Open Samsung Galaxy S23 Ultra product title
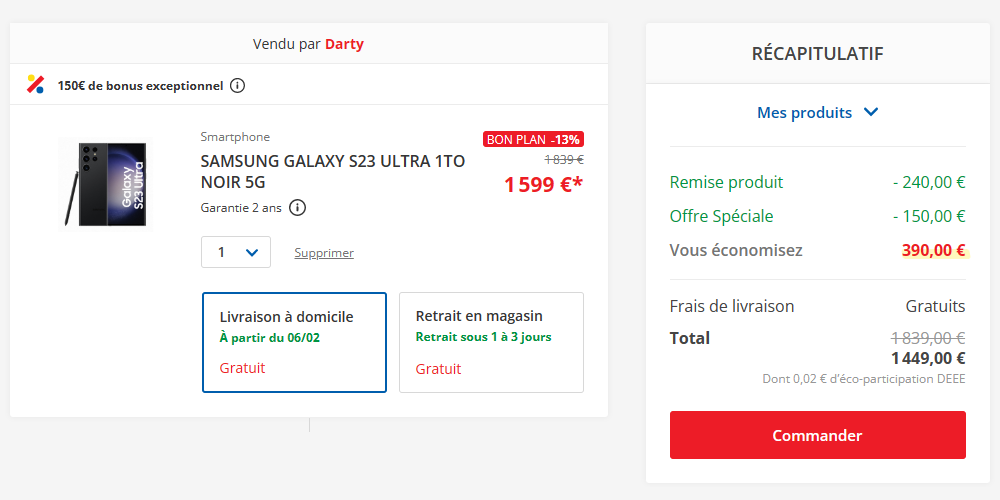Screen dimensions: 1000x500 tap(333, 172)
